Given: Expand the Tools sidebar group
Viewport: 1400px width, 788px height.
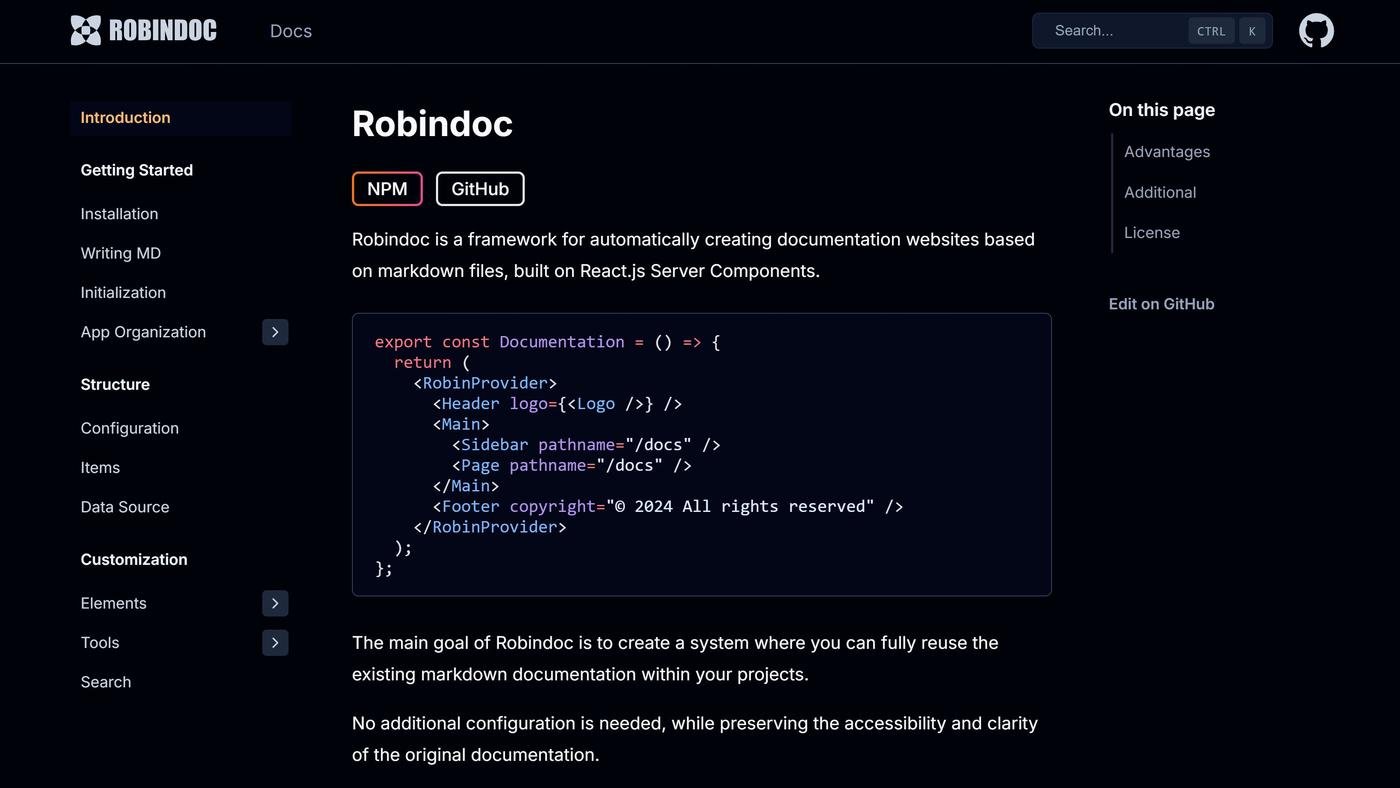Looking at the screenshot, I should click(x=275, y=643).
